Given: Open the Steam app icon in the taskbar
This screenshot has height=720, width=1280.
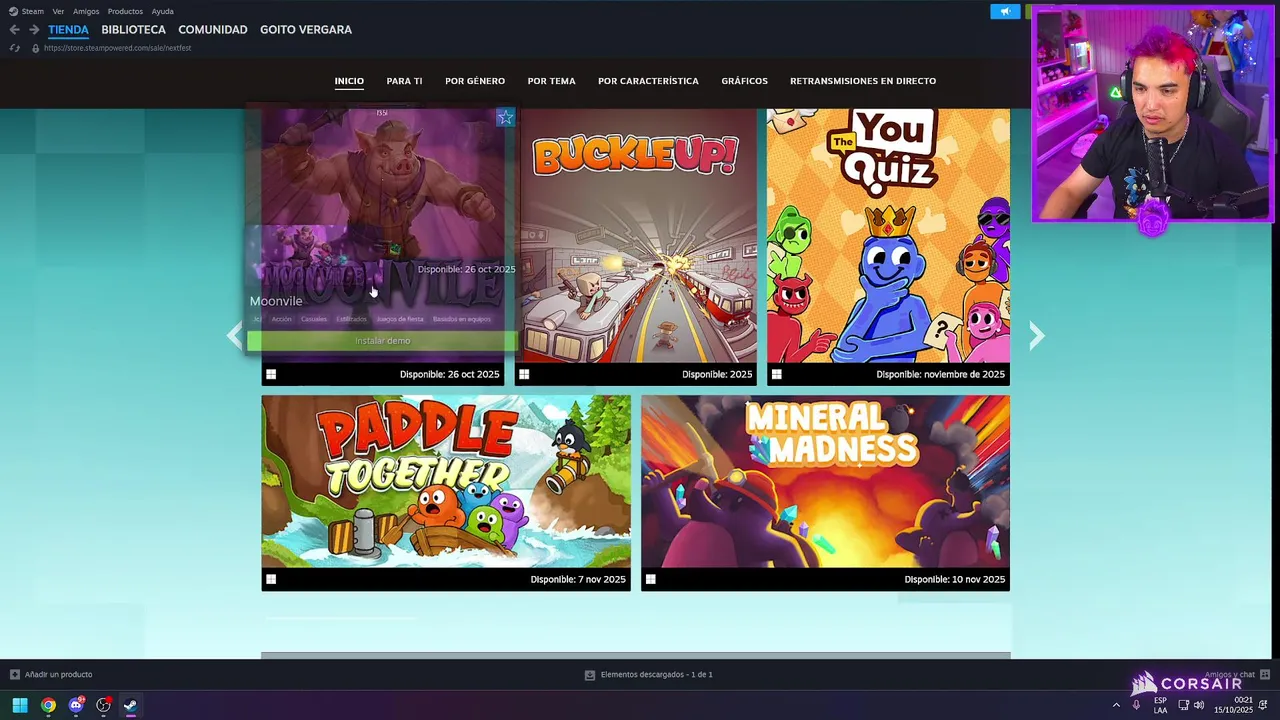Looking at the screenshot, I should [130, 705].
